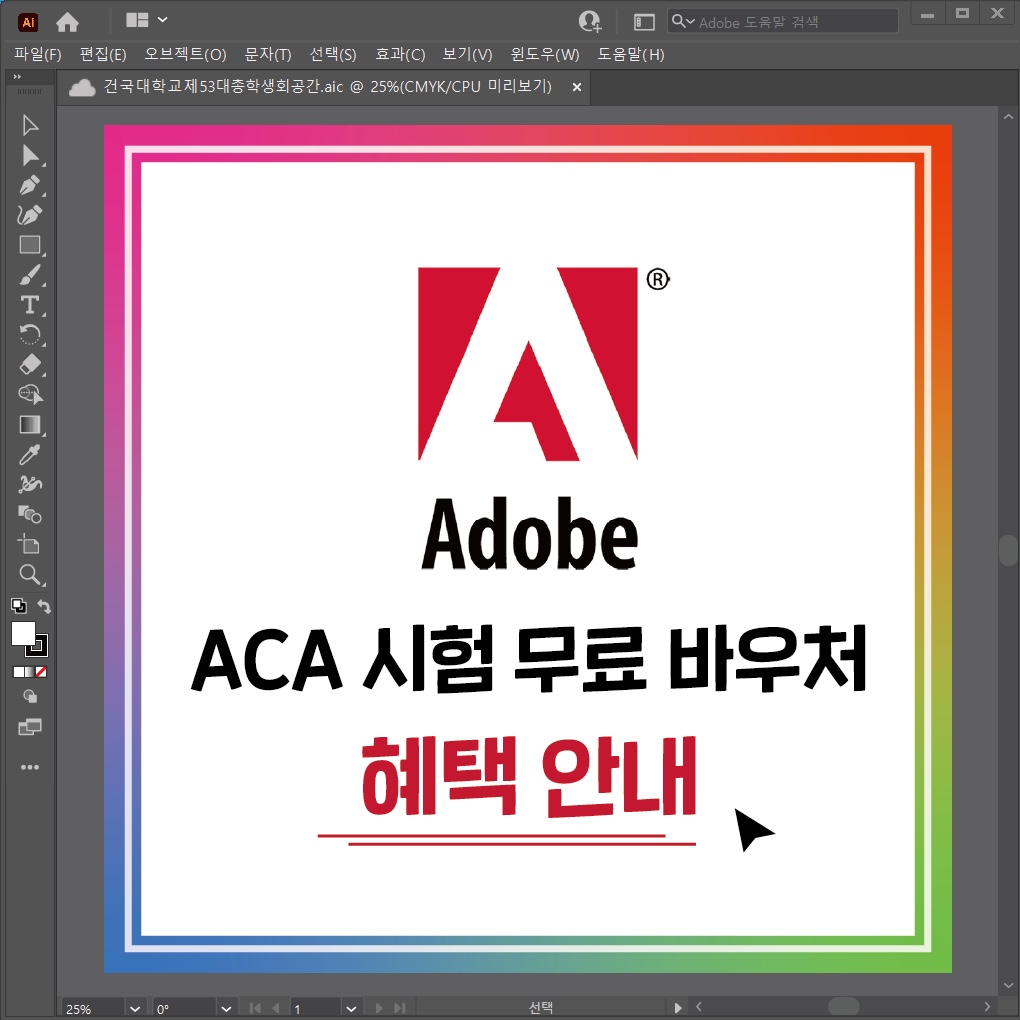Select the Selection tool in the toolbar

29,125
